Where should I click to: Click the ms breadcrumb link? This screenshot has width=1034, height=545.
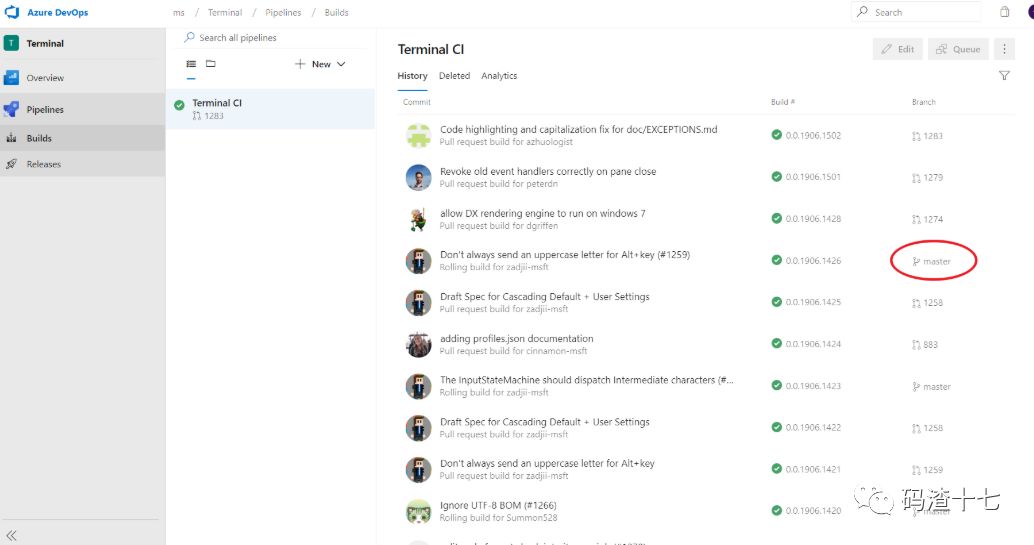[179, 12]
